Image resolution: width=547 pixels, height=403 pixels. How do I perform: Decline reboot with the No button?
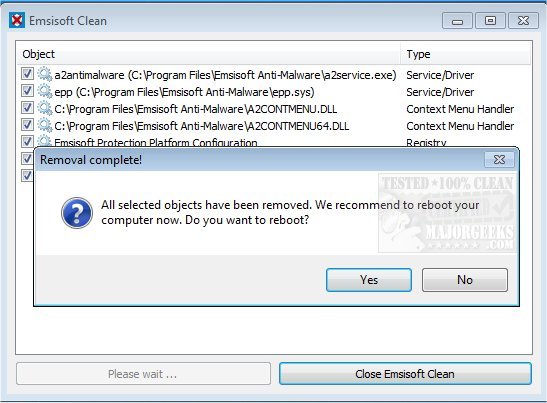pos(465,280)
